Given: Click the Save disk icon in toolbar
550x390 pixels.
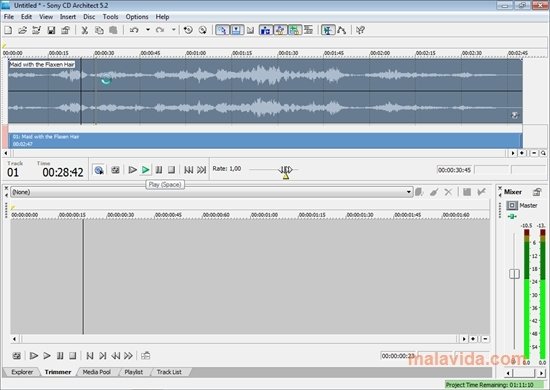Looking at the screenshot, I should [51, 31].
